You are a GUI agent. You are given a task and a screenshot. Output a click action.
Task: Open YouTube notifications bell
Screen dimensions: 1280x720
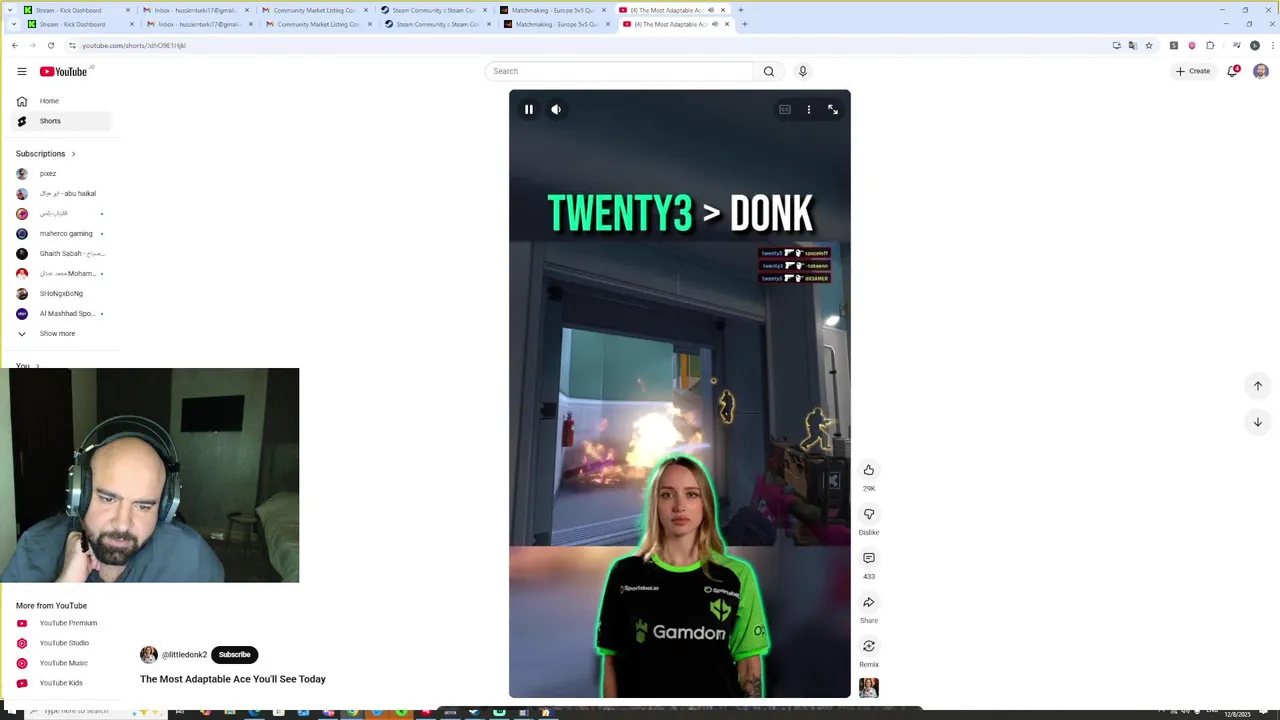(1233, 71)
